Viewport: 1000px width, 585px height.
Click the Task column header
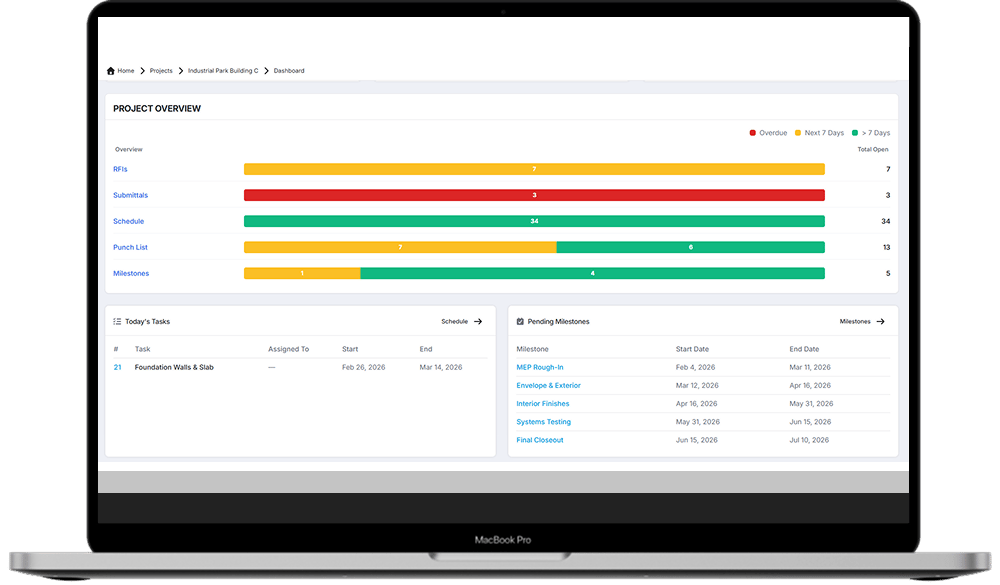(x=142, y=349)
